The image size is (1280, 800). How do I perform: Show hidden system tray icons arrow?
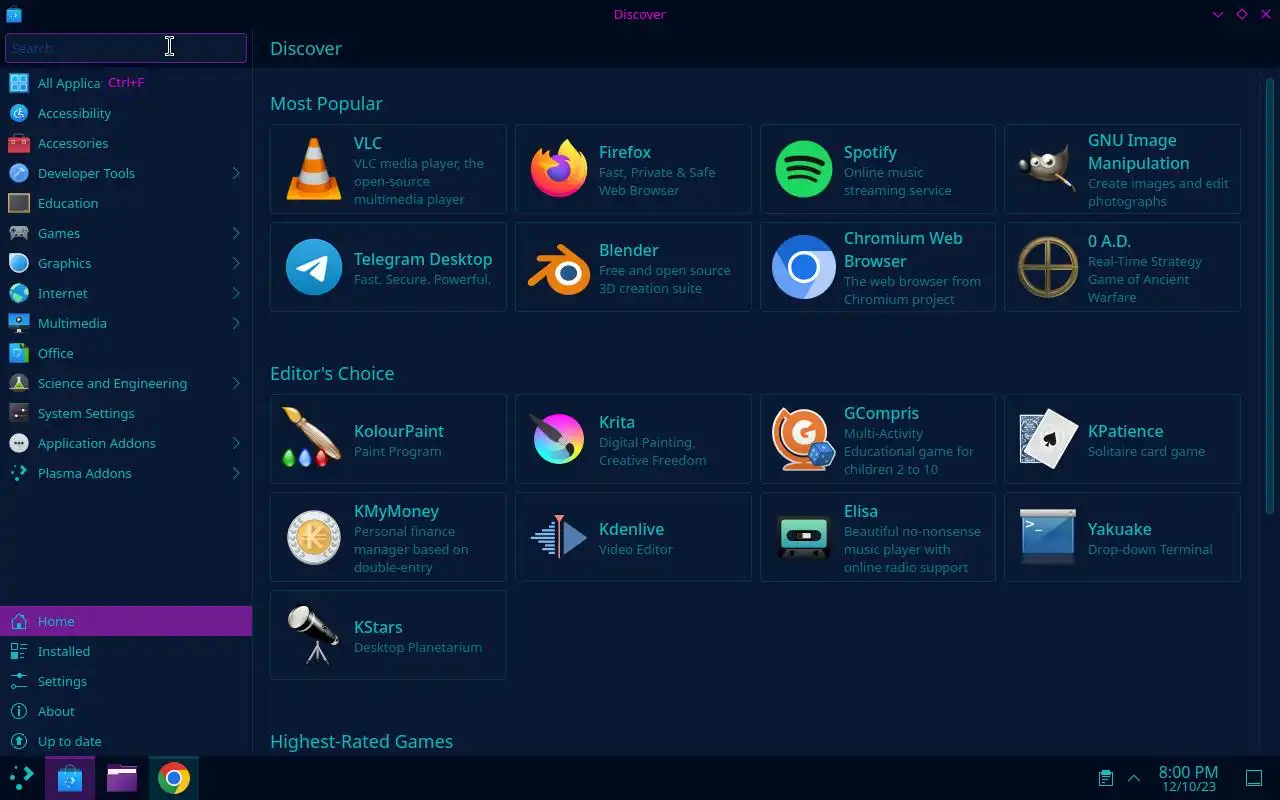pyautogui.click(x=1134, y=778)
